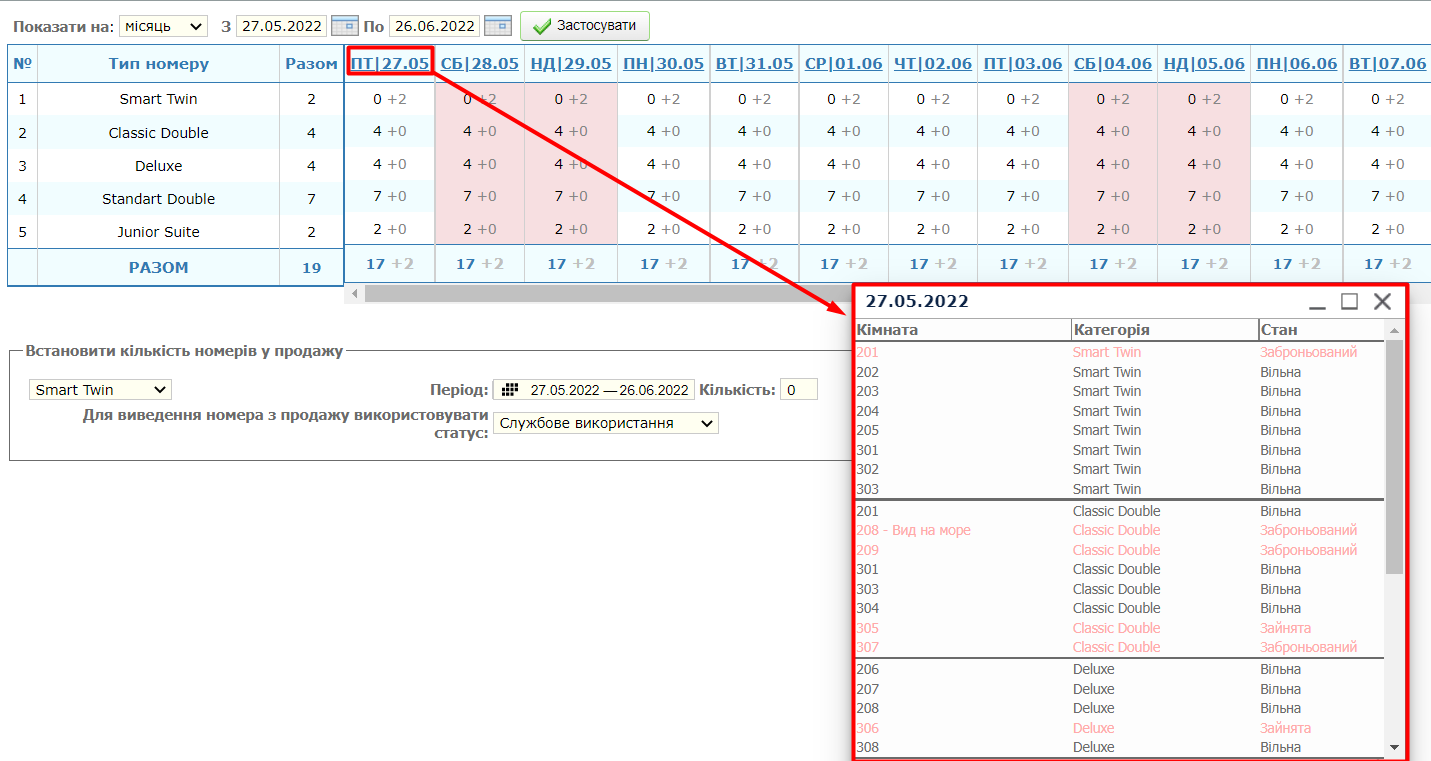
Task: Close the 27.05.2022 room list popup
Action: point(1382,301)
